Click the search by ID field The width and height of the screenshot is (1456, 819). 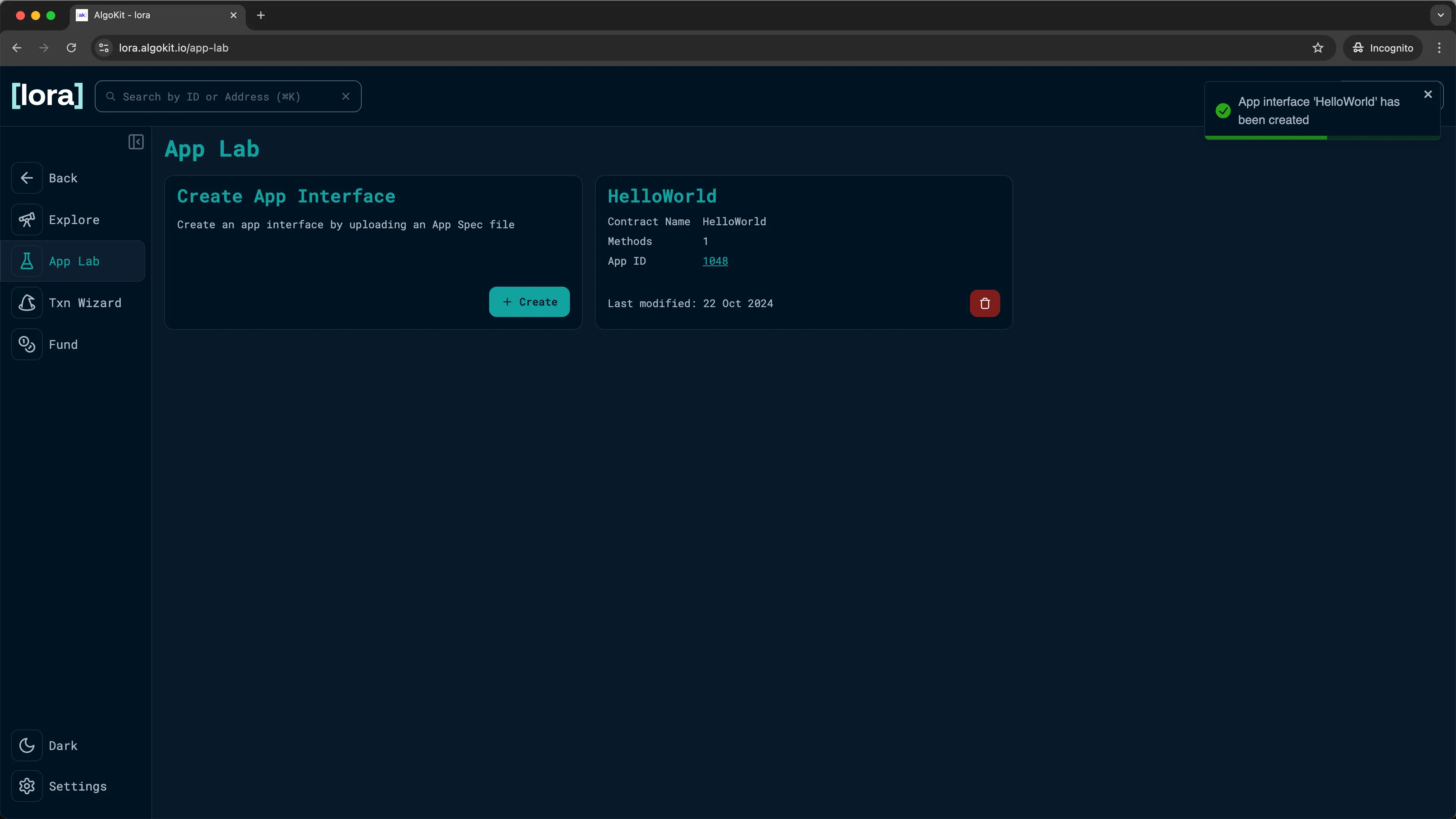click(x=226, y=96)
